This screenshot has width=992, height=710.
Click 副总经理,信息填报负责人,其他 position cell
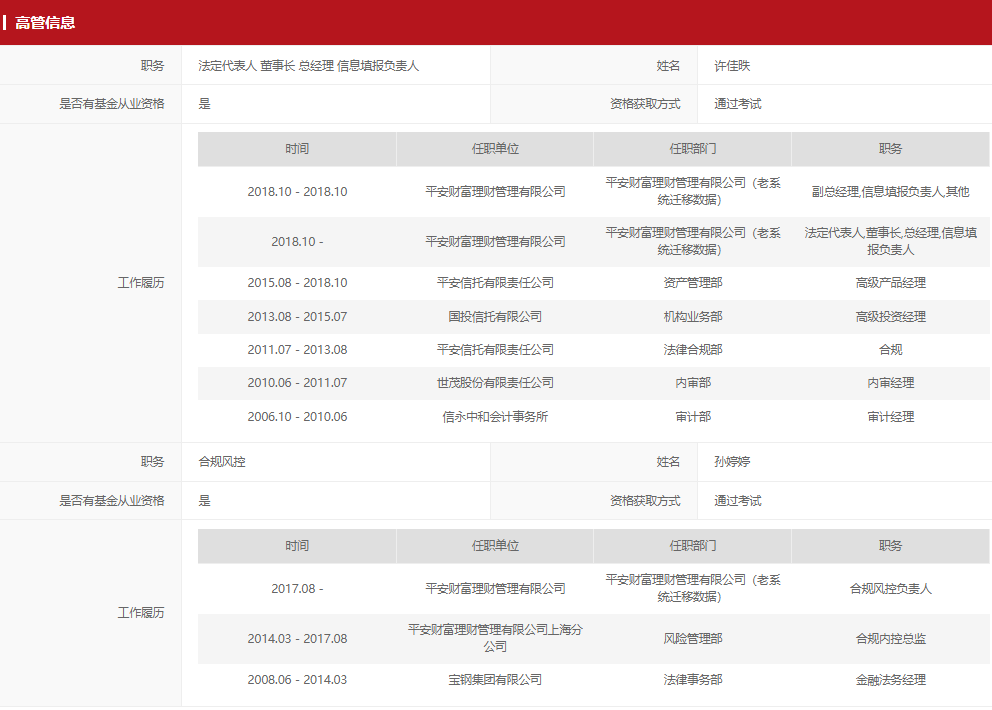(890, 192)
